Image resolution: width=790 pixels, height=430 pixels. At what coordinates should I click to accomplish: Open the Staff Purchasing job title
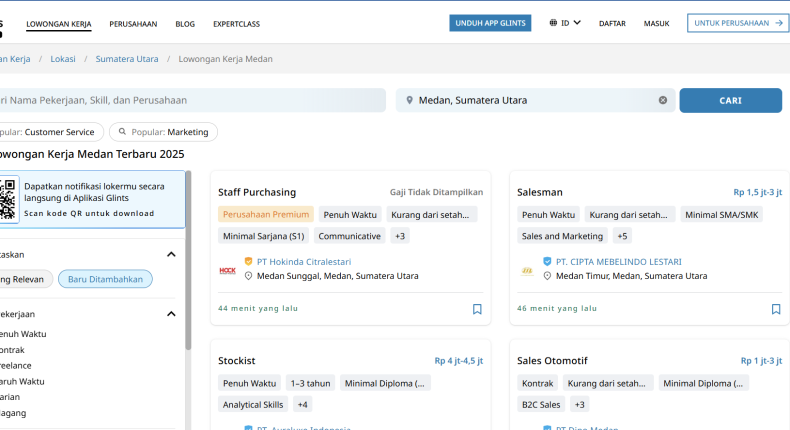click(x=257, y=192)
